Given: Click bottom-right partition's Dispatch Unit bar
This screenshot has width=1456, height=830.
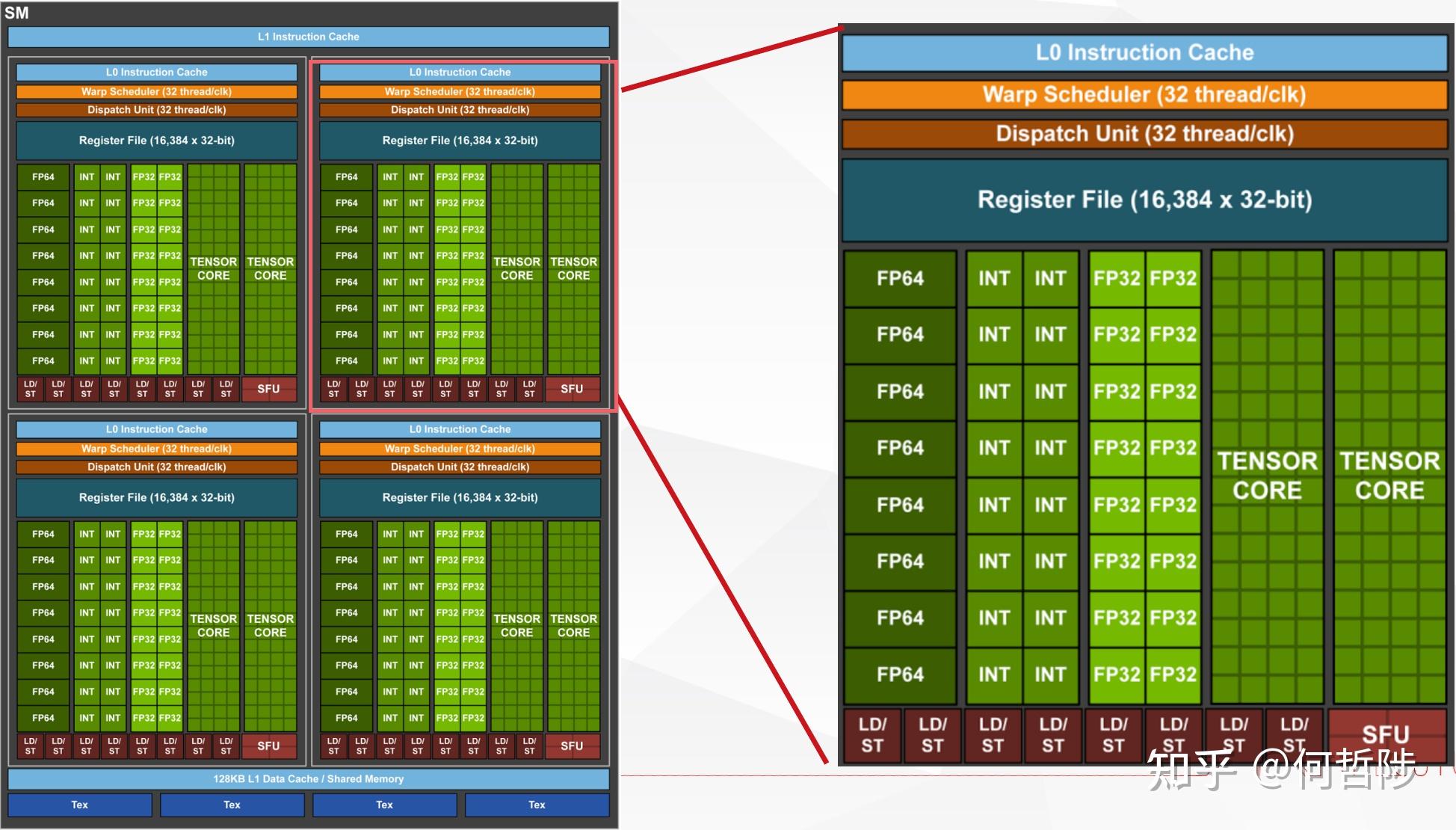Looking at the screenshot, I should point(460,467).
